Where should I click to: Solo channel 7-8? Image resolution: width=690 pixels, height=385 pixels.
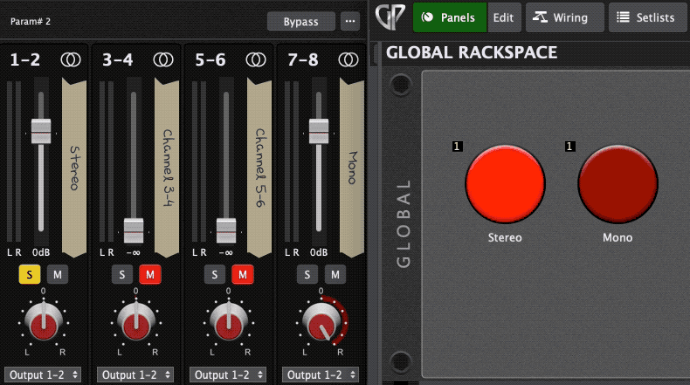click(x=307, y=275)
